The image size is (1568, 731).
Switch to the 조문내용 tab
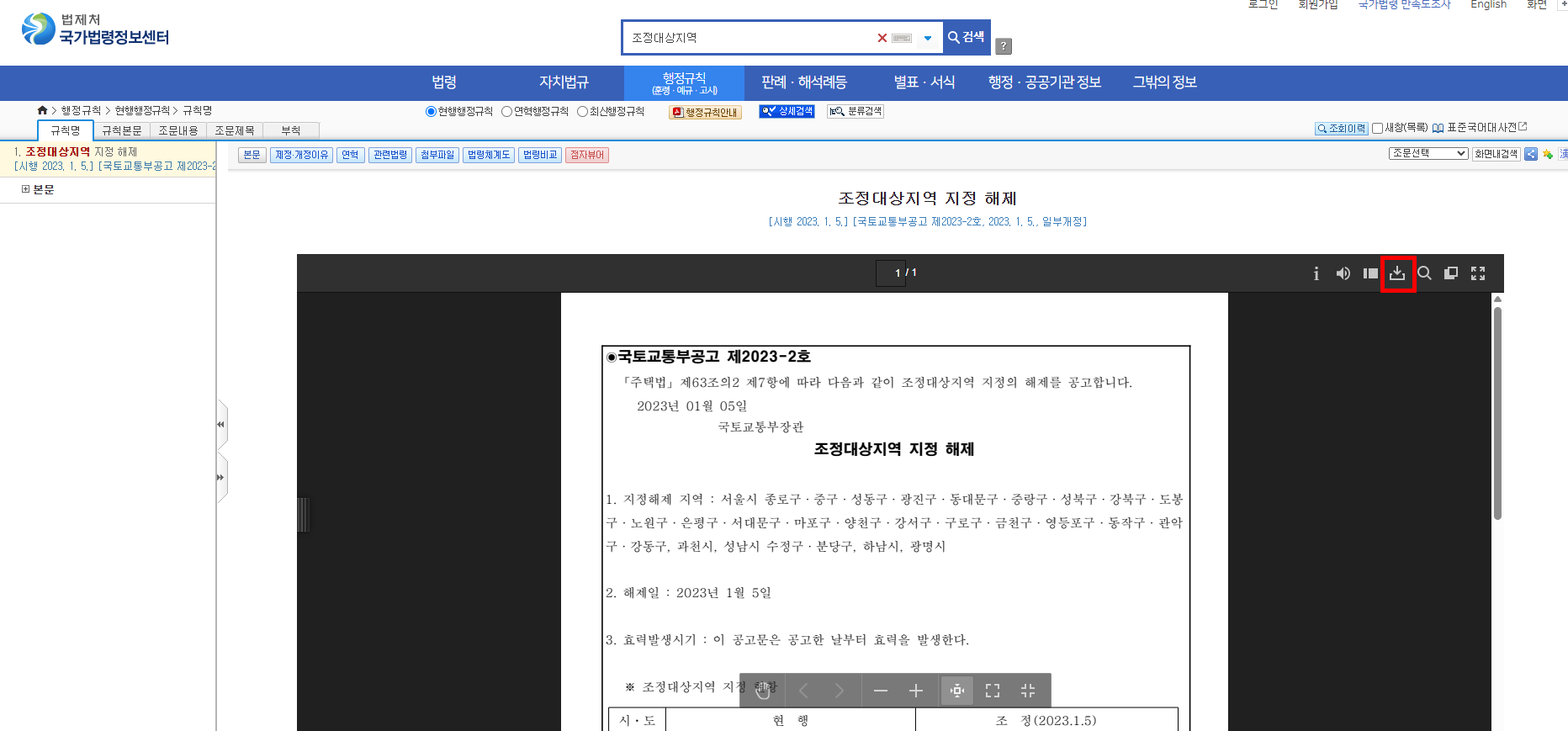[x=178, y=130]
